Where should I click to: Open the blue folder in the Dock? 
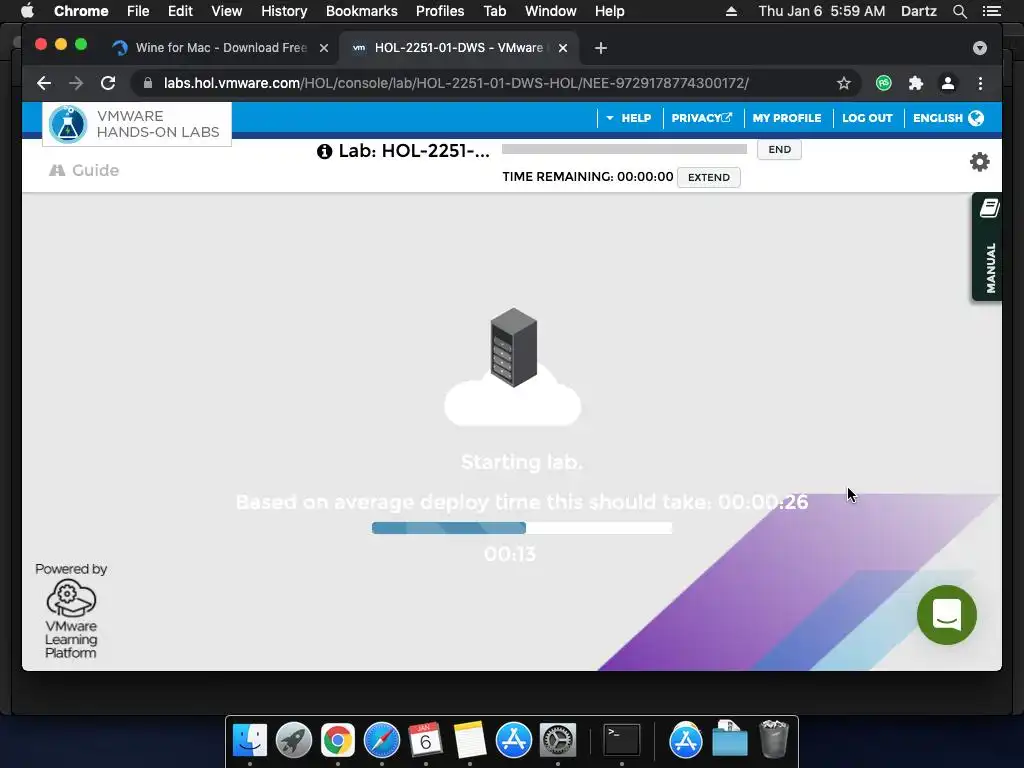pyautogui.click(x=729, y=740)
